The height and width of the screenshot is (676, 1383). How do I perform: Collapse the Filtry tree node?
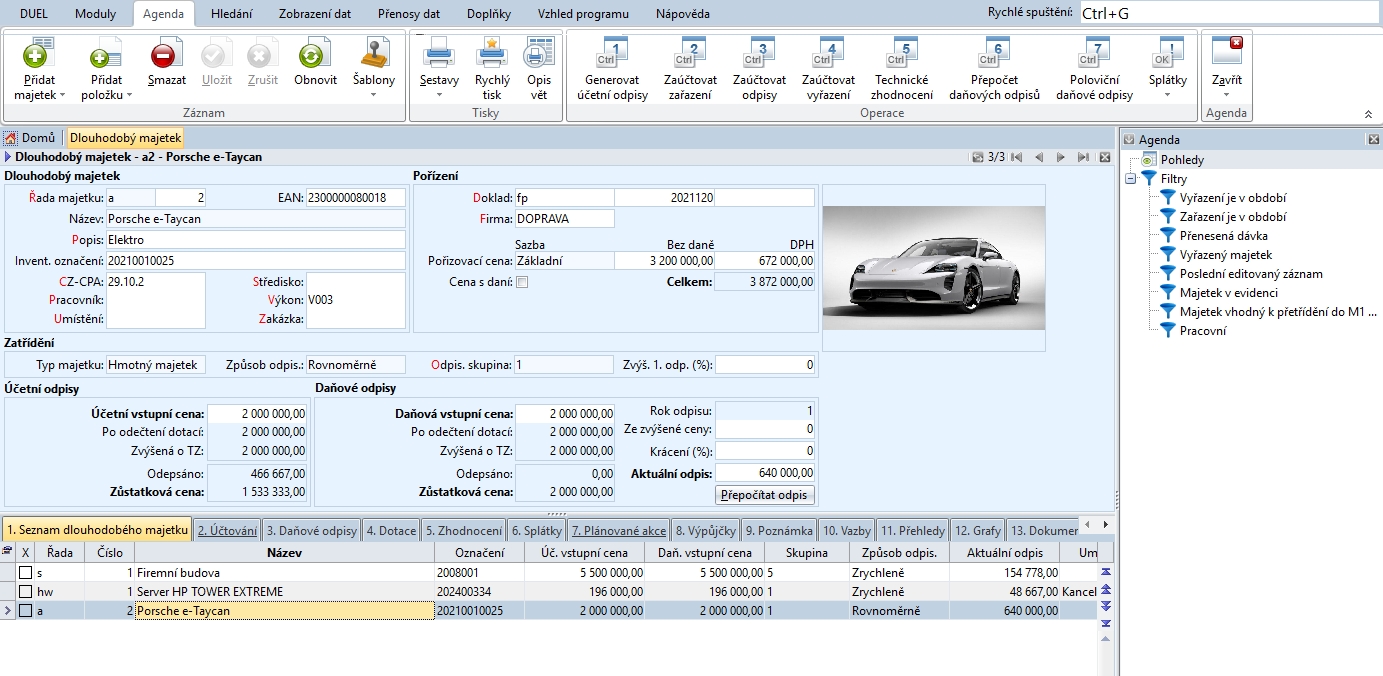pyautogui.click(x=1130, y=179)
